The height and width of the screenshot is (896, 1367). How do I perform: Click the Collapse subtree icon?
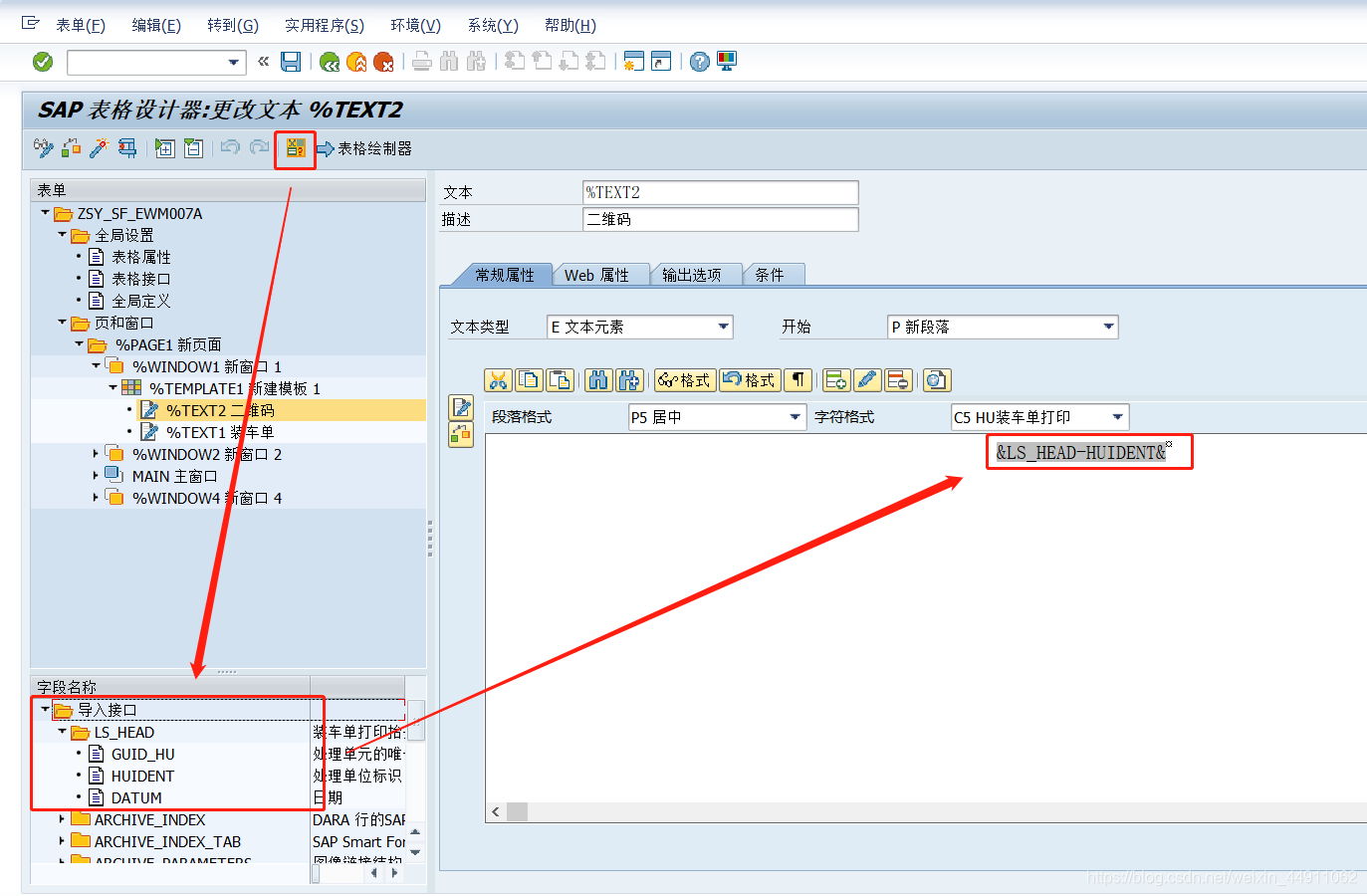[193, 148]
